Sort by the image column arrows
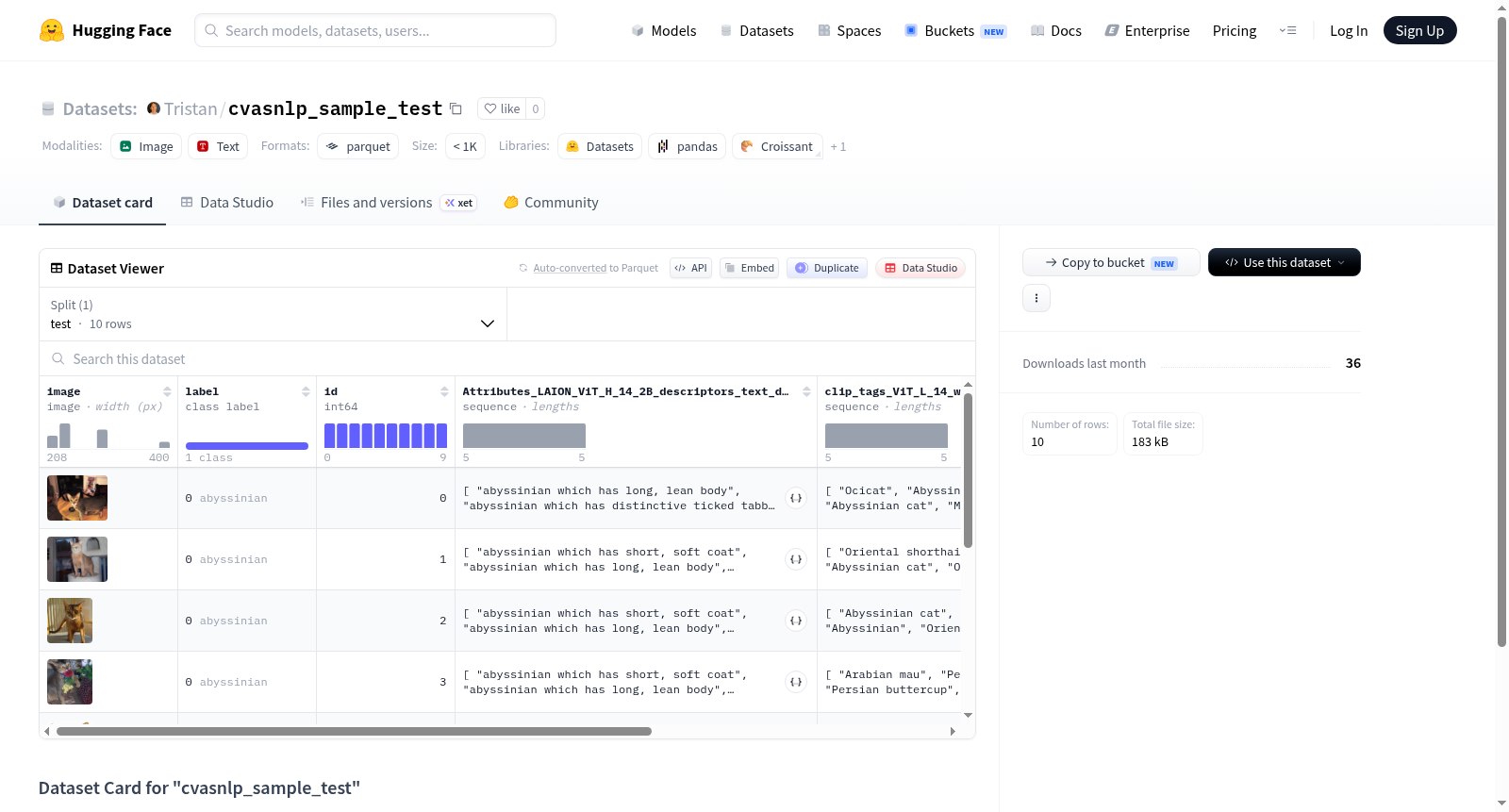 pyautogui.click(x=167, y=391)
